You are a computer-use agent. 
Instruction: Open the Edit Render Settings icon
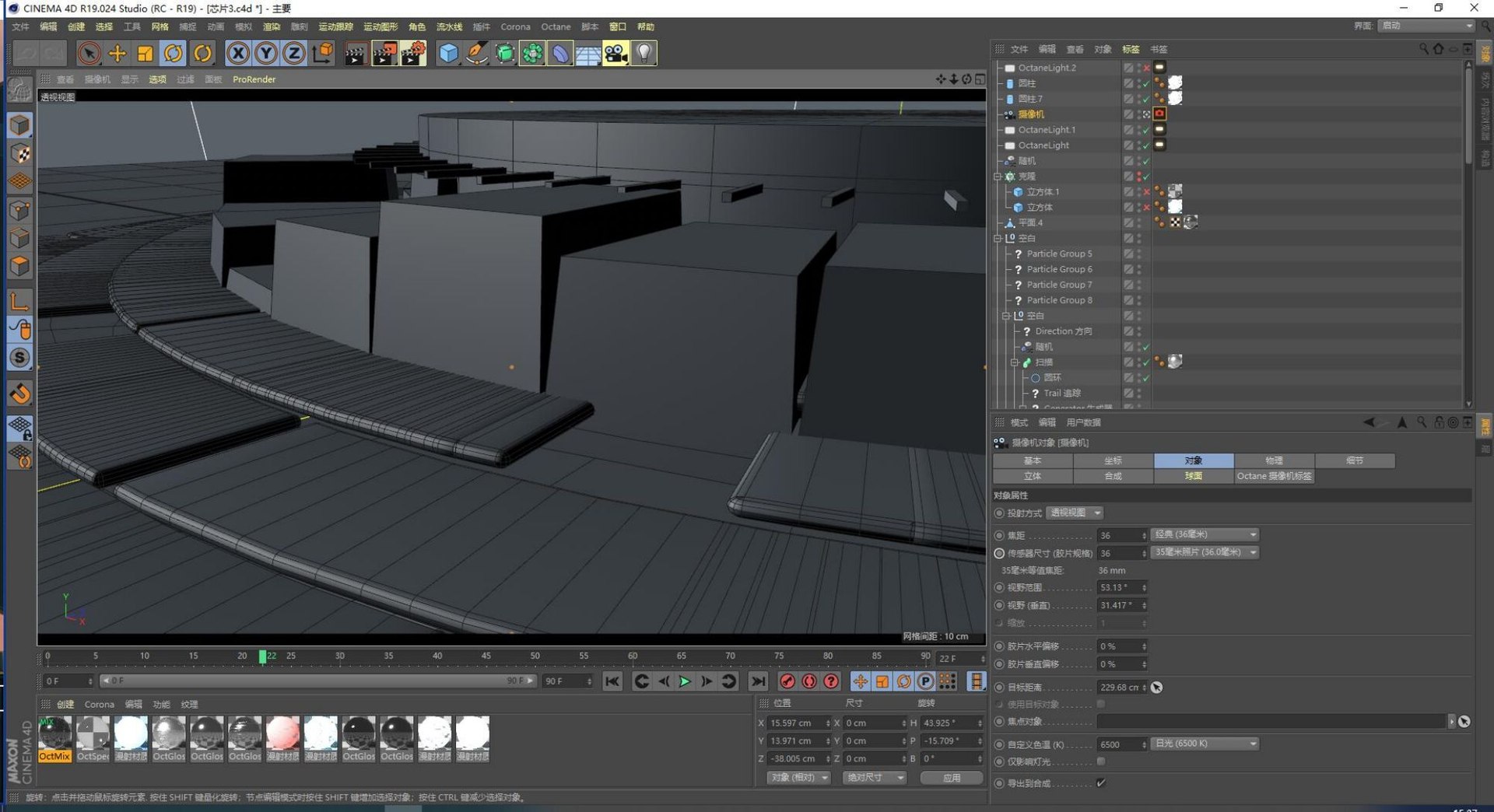click(x=412, y=53)
